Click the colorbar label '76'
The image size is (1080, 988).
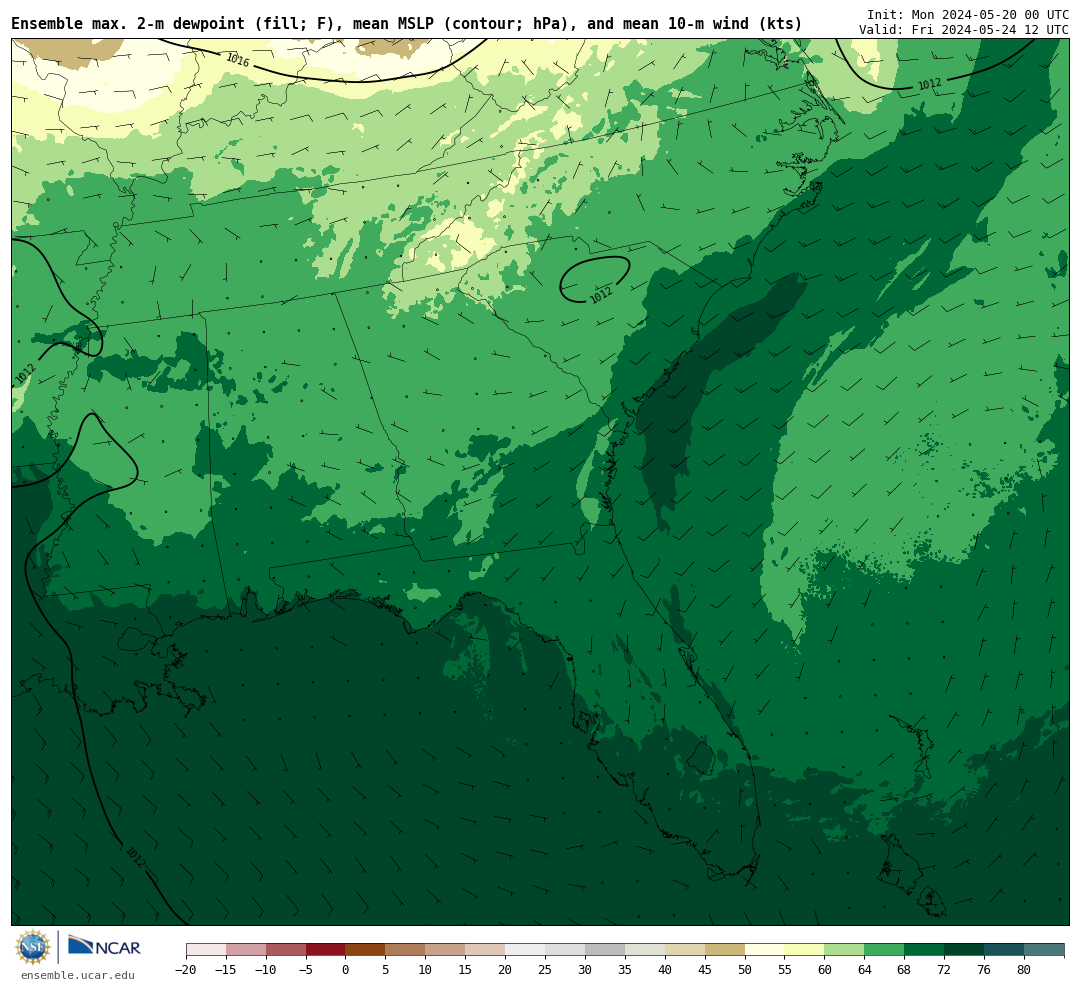tap(984, 970)
